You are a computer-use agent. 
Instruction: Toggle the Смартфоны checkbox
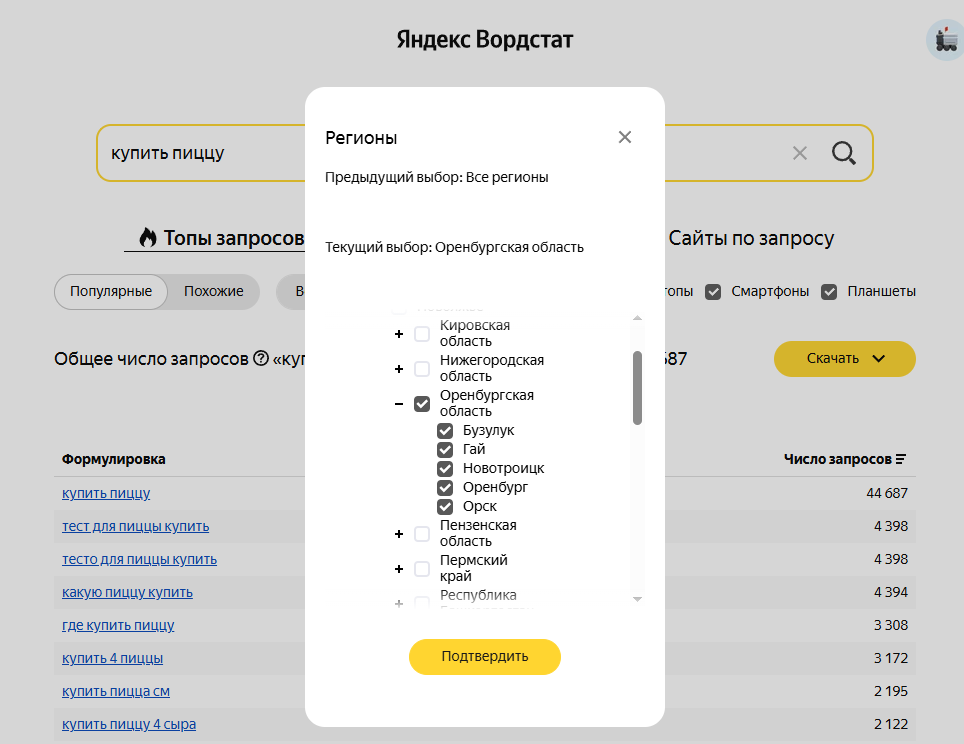point(713,291)
